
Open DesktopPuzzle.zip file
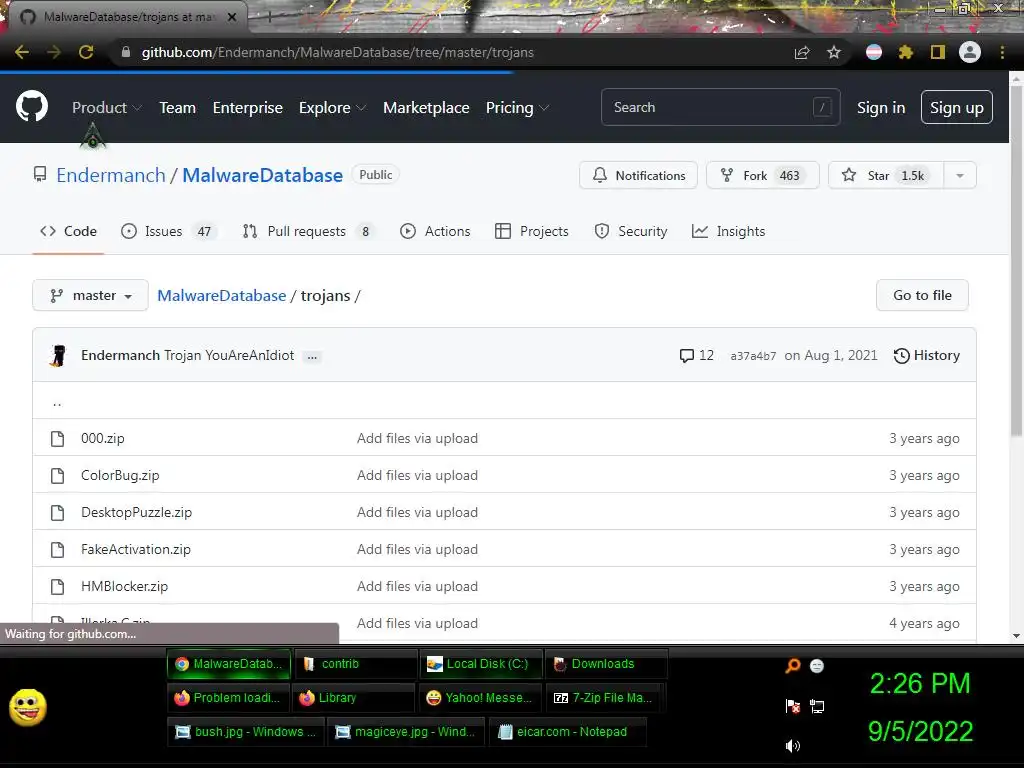(136, 512)
